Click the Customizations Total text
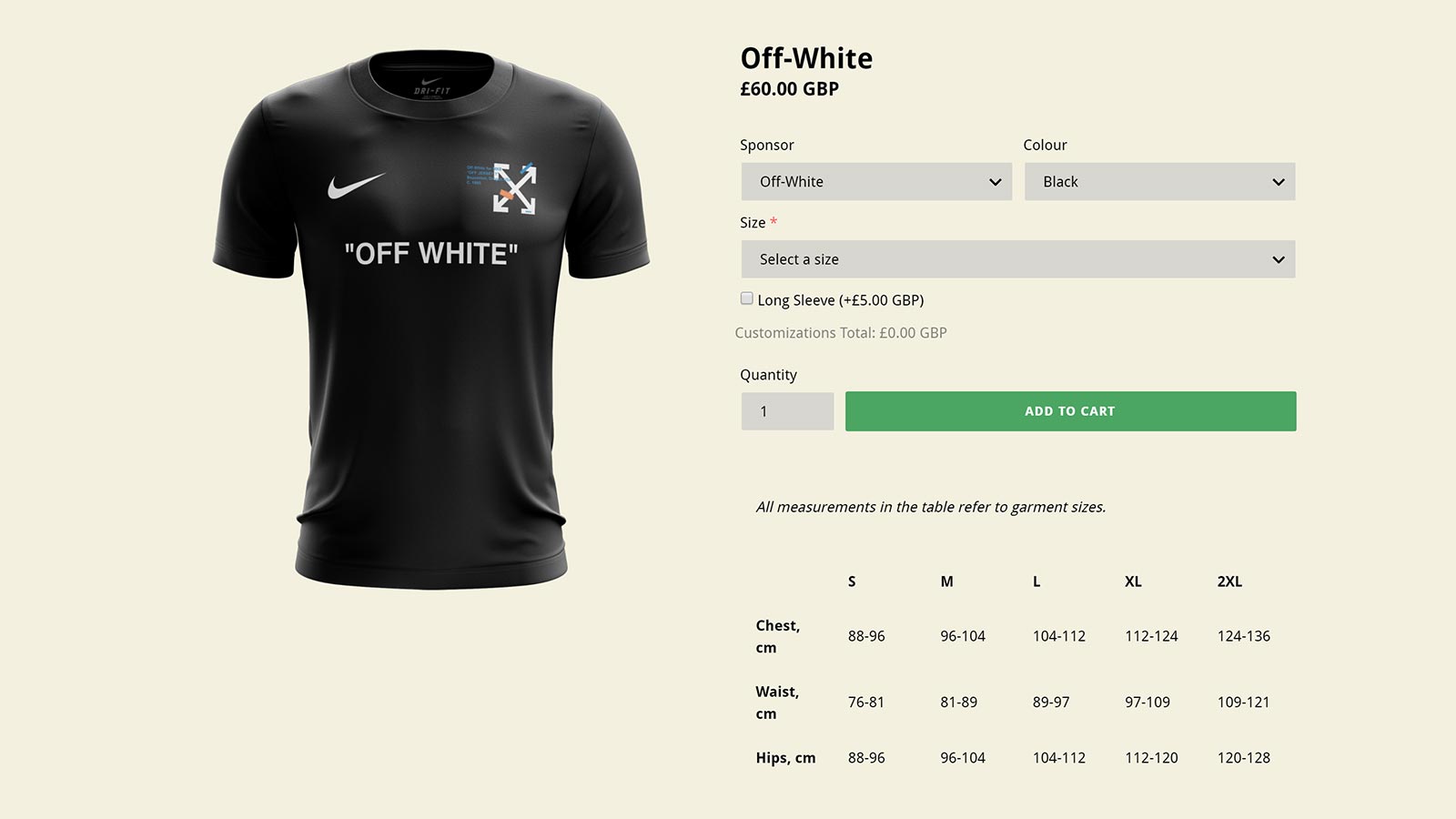The width and height of the screenshot is (1456, 819). pos(841,333)
